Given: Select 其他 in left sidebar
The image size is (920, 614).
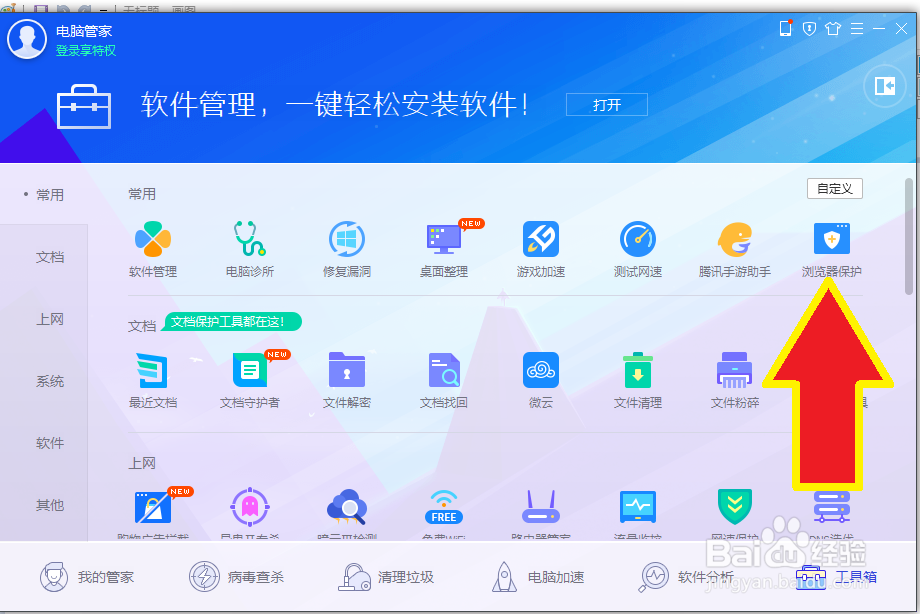Looking at the screenshot, I should click(x=49, y=505).
